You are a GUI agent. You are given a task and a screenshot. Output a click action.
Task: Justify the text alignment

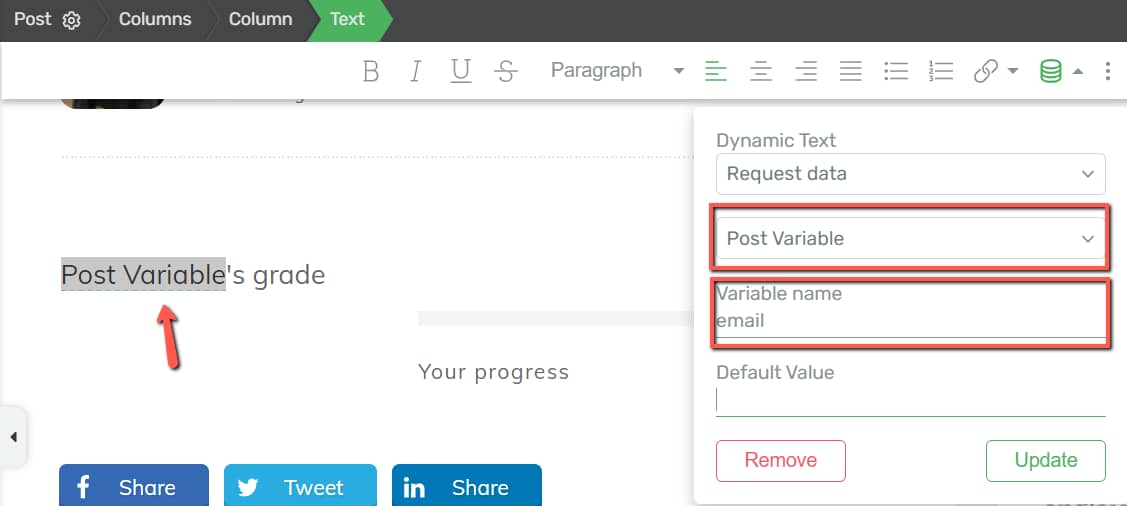coord(851,71)
